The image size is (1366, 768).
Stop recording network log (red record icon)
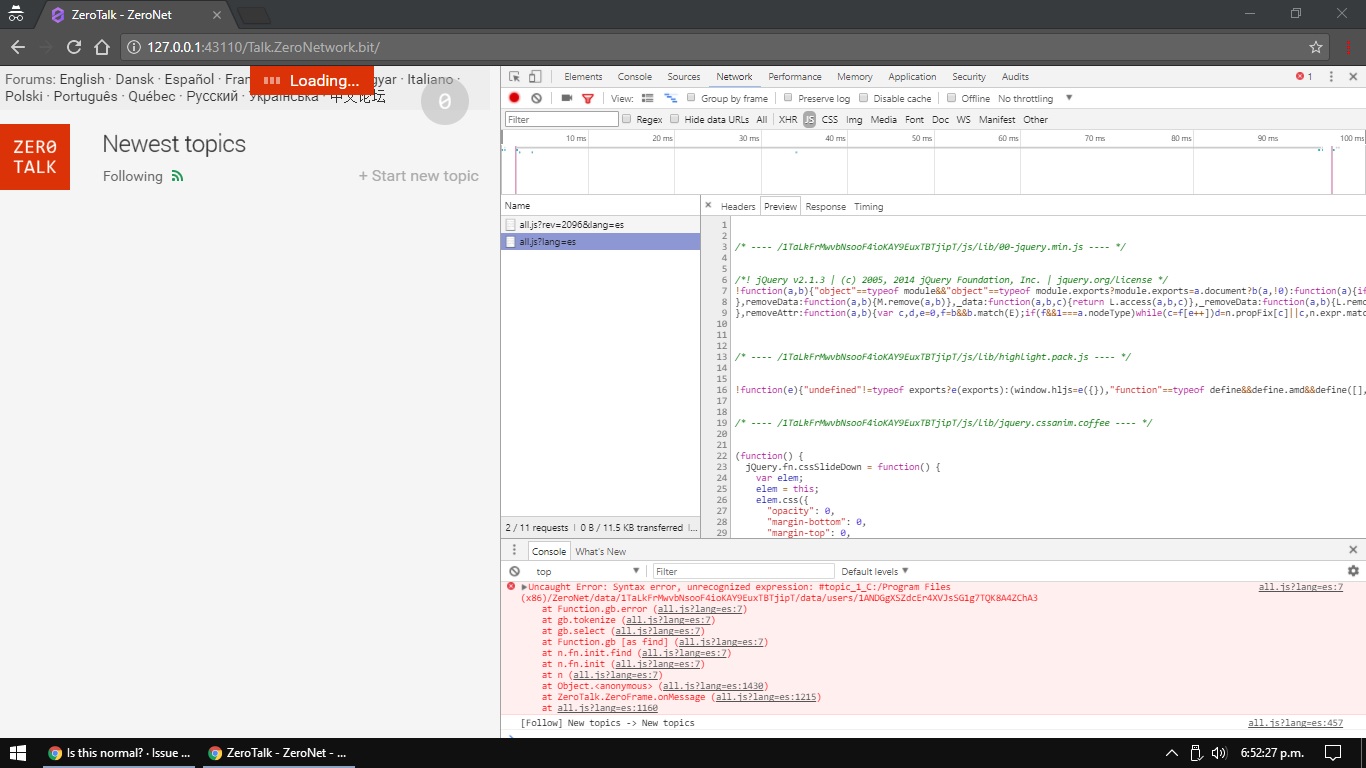point(513,98)
